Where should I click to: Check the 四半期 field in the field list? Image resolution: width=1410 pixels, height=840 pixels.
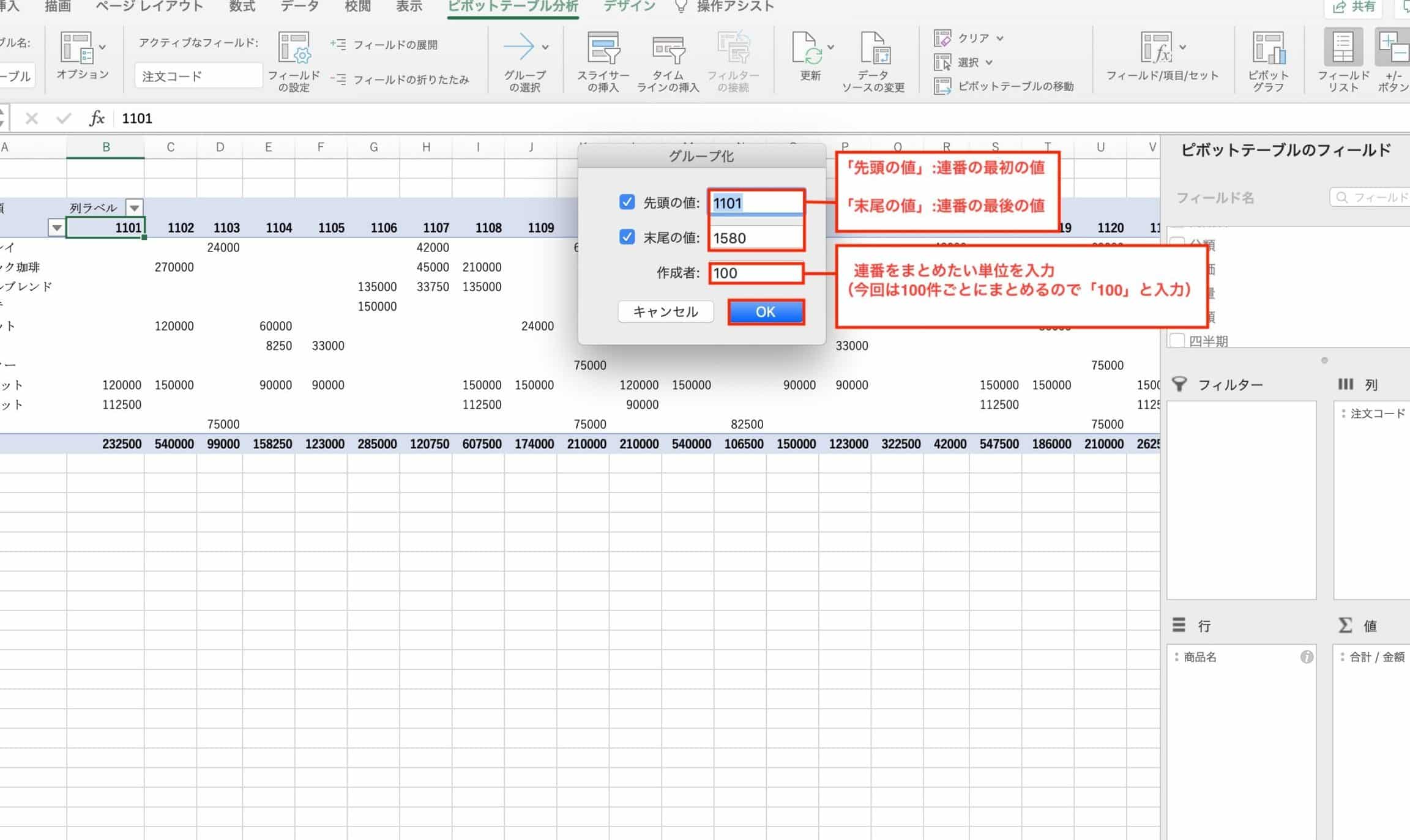1177,340
